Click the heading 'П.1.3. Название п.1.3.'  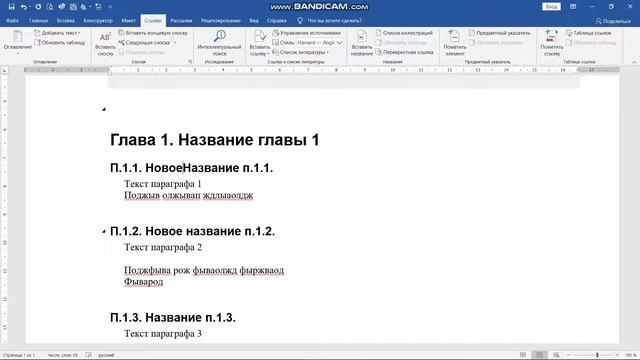pyautogui.click(x=173, y=318)
